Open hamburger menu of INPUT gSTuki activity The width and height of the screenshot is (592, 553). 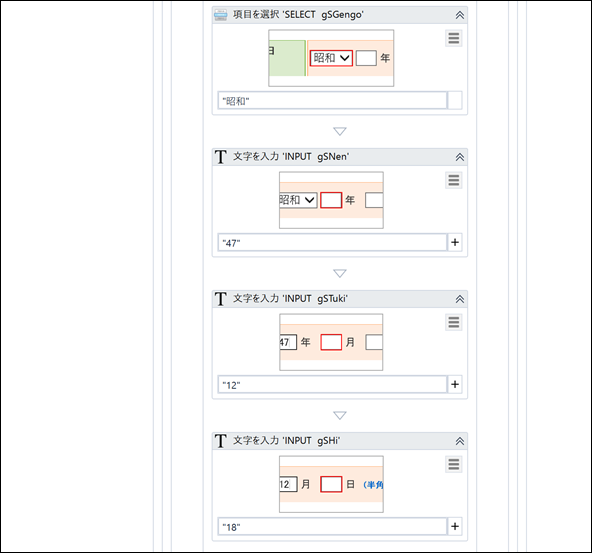(x=453, y=322)
